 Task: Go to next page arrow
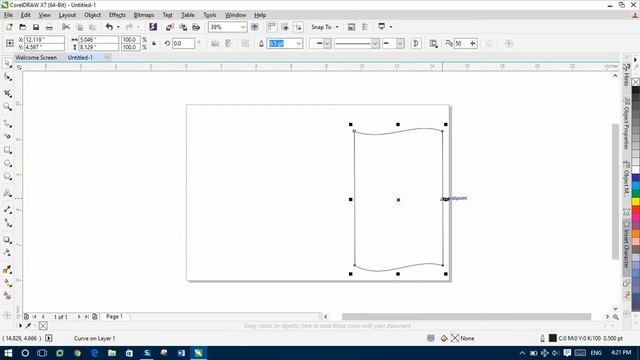[x=79, y=317]
